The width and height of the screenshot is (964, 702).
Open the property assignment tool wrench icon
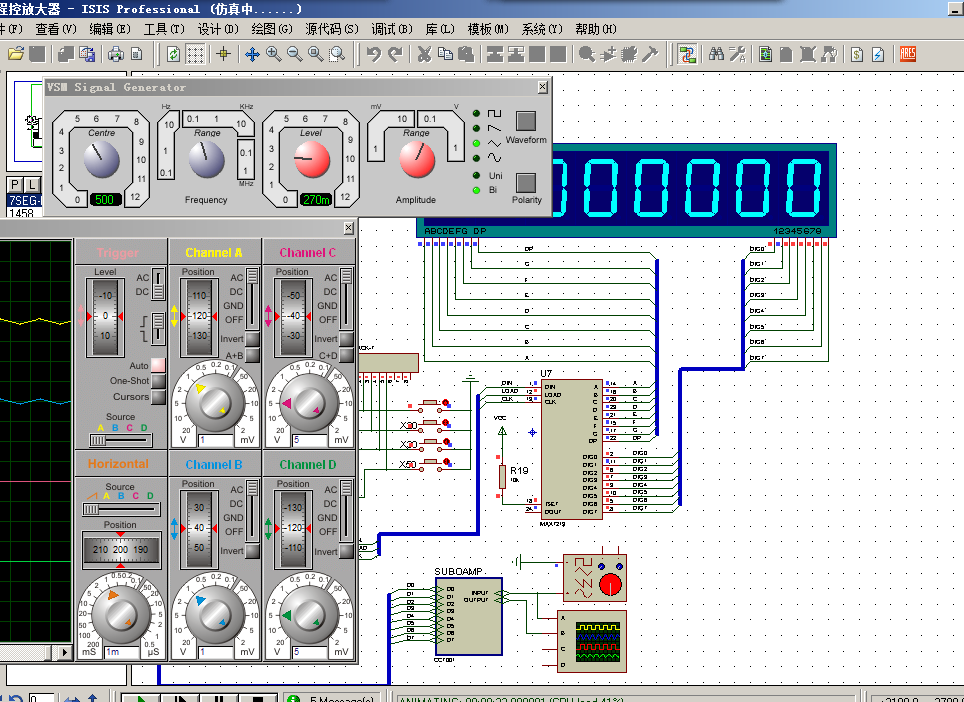(x=738, y=54)
